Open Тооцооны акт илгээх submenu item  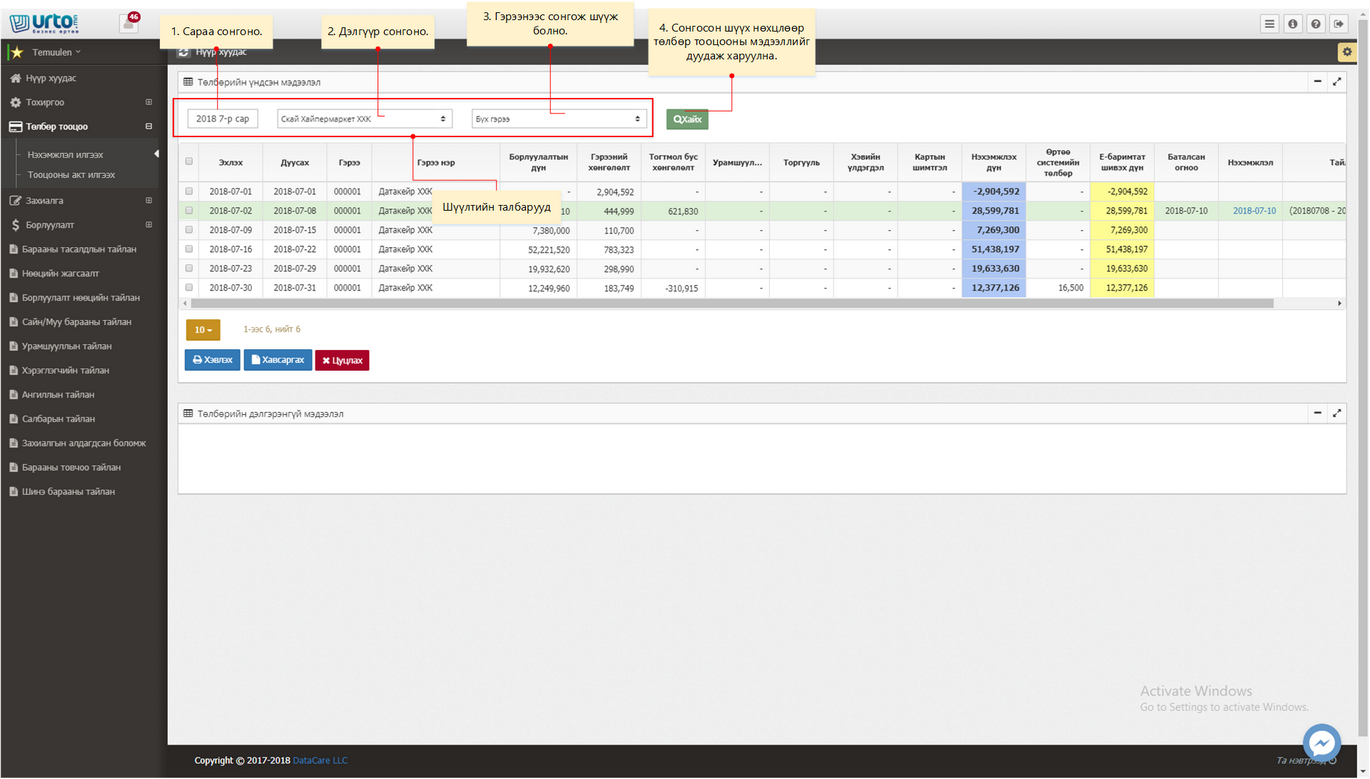(x=72, y=175)
